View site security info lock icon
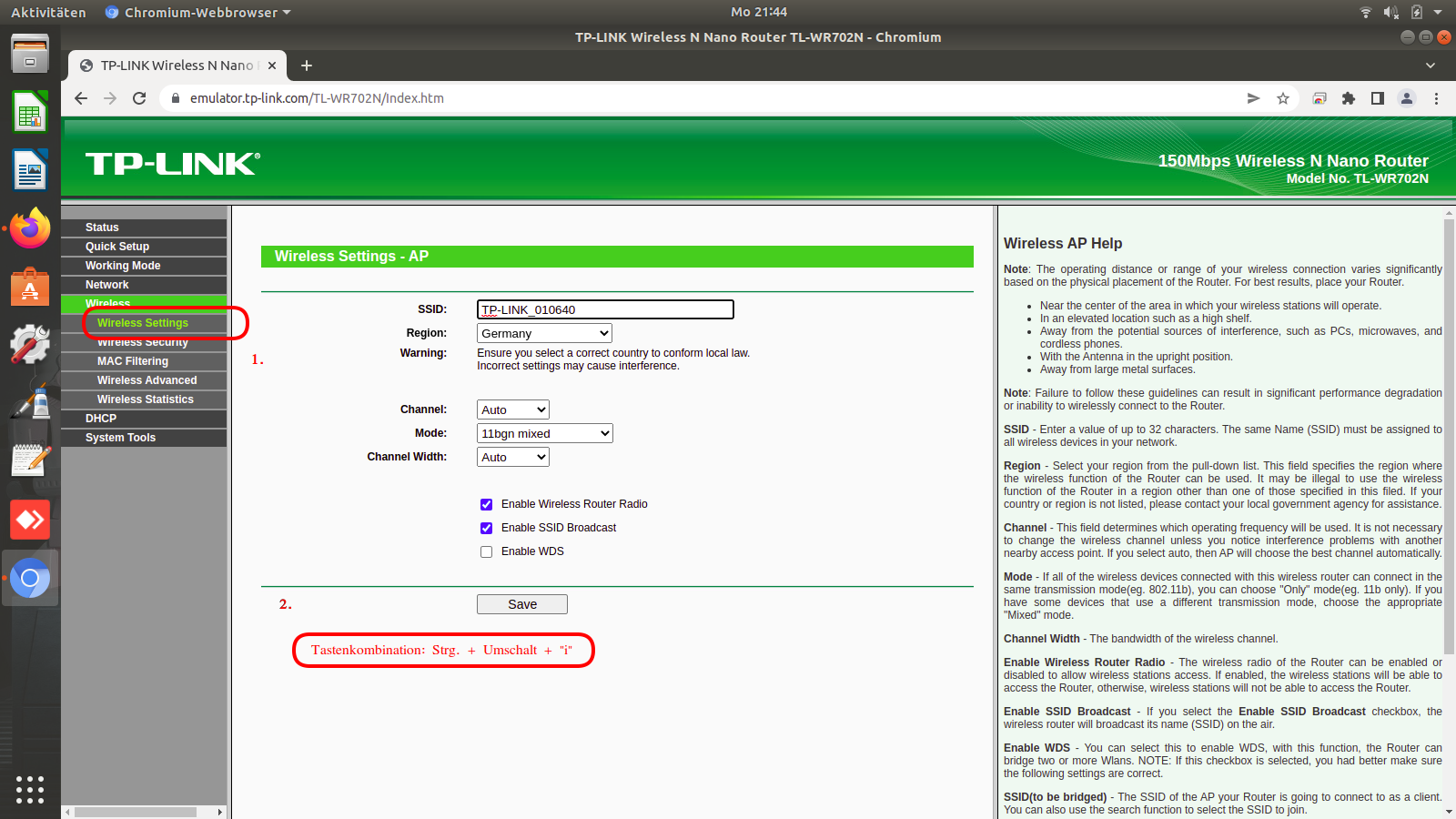Viewport: 1456px width, 819px height. pos(176,98)
